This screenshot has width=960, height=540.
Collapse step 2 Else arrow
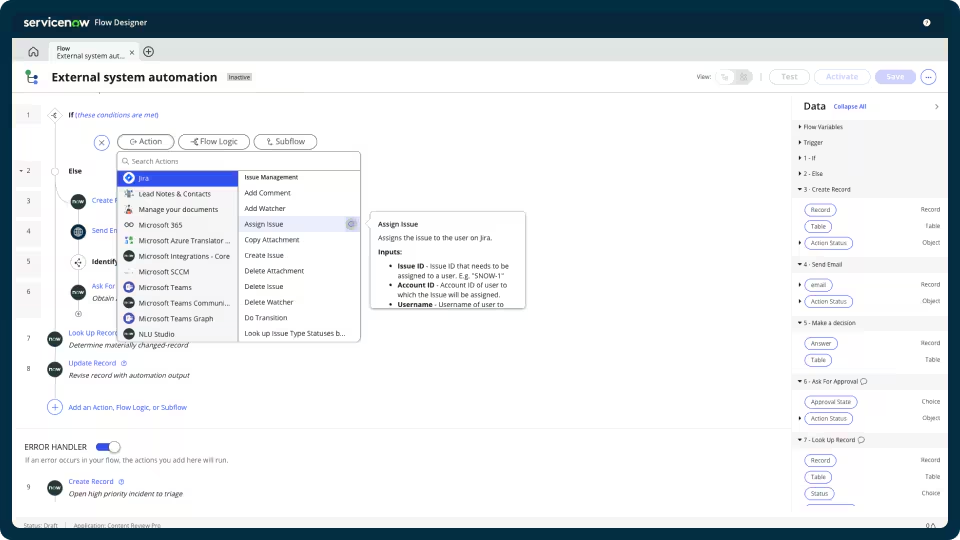pyautogui.click(x=21, y=171)
